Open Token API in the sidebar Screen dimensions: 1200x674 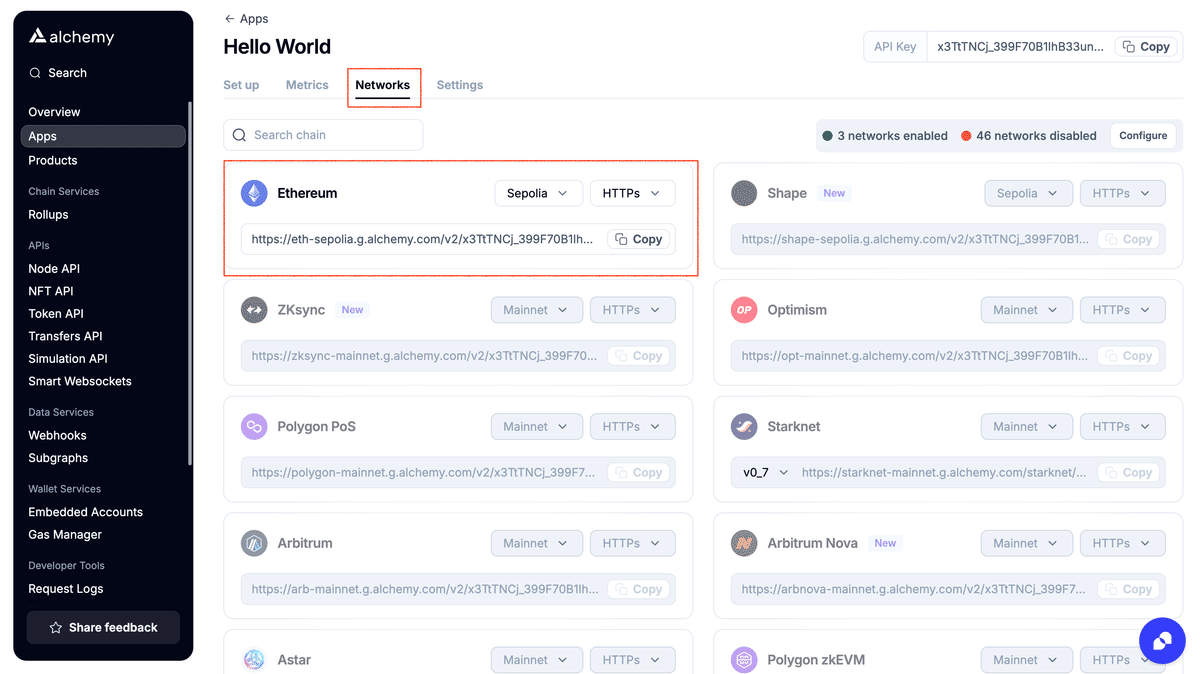tap(56, 314)
